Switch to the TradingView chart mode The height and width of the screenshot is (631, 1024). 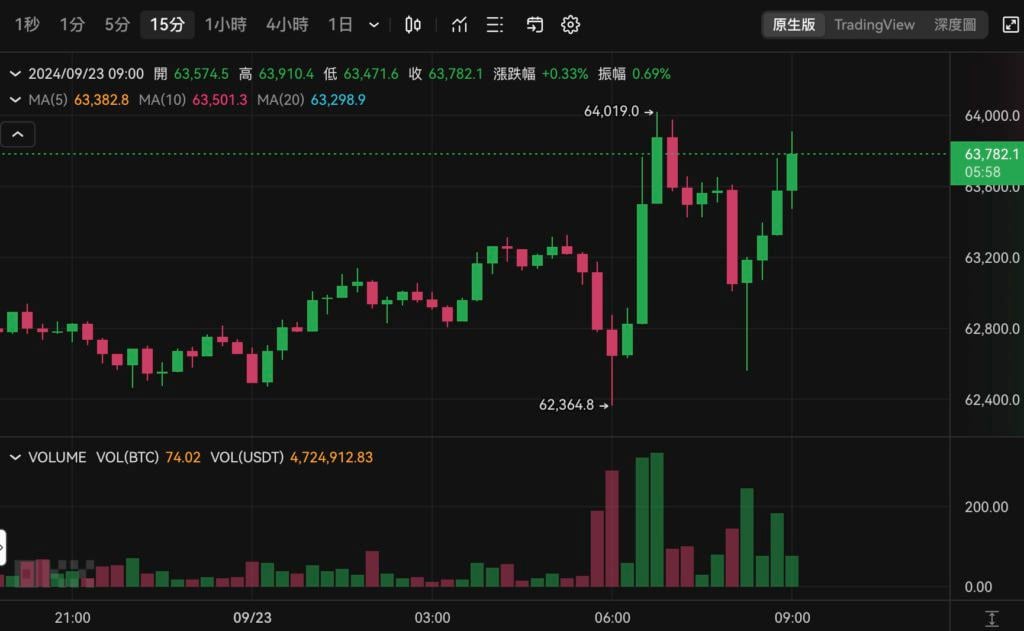[x=874, y=25]
